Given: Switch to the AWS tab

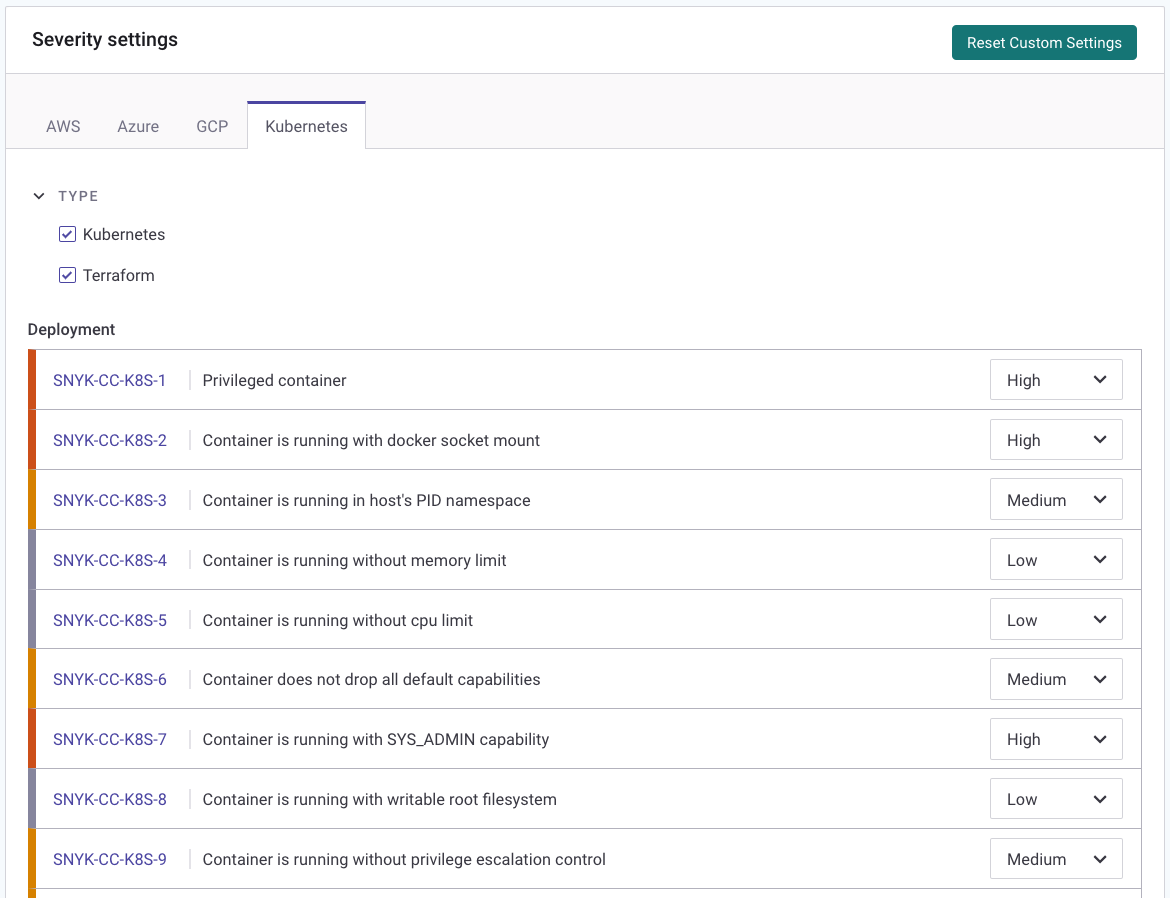Looking at the screenshot, I should [63, 127].
